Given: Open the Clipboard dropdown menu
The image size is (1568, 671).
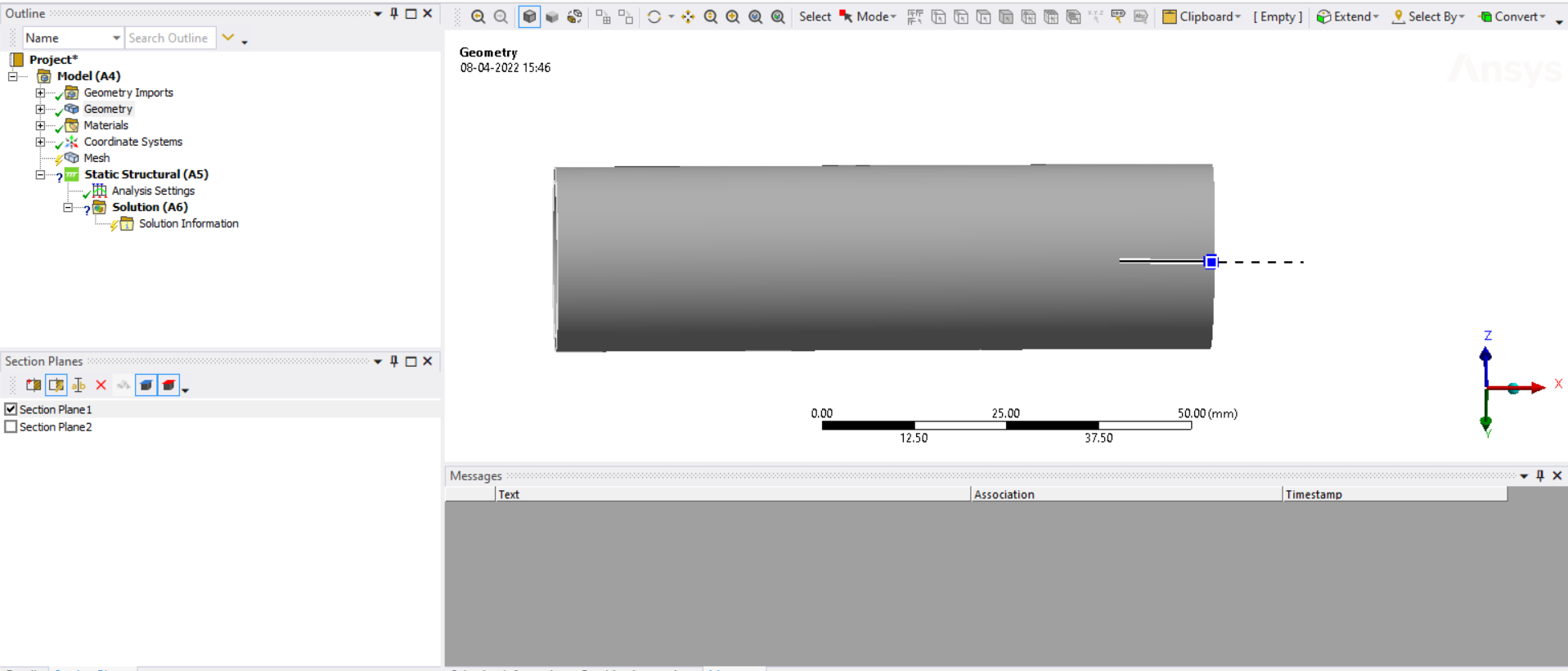Looking at the screenshot, I should (x=1202, y=17).
